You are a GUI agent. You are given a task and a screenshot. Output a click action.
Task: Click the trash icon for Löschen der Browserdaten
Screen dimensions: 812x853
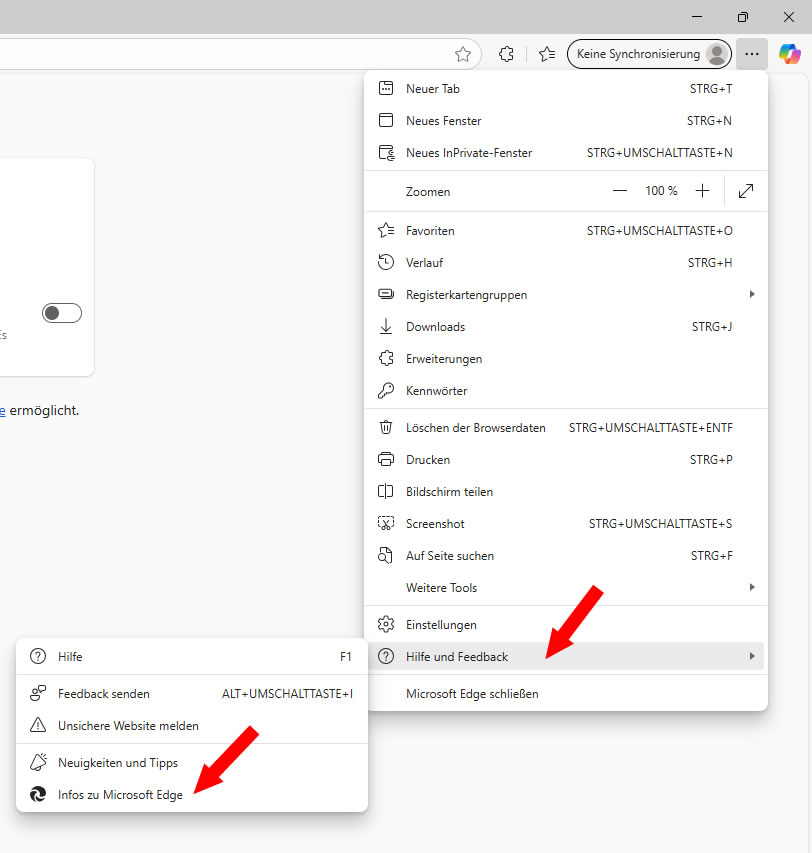(386, 428)
